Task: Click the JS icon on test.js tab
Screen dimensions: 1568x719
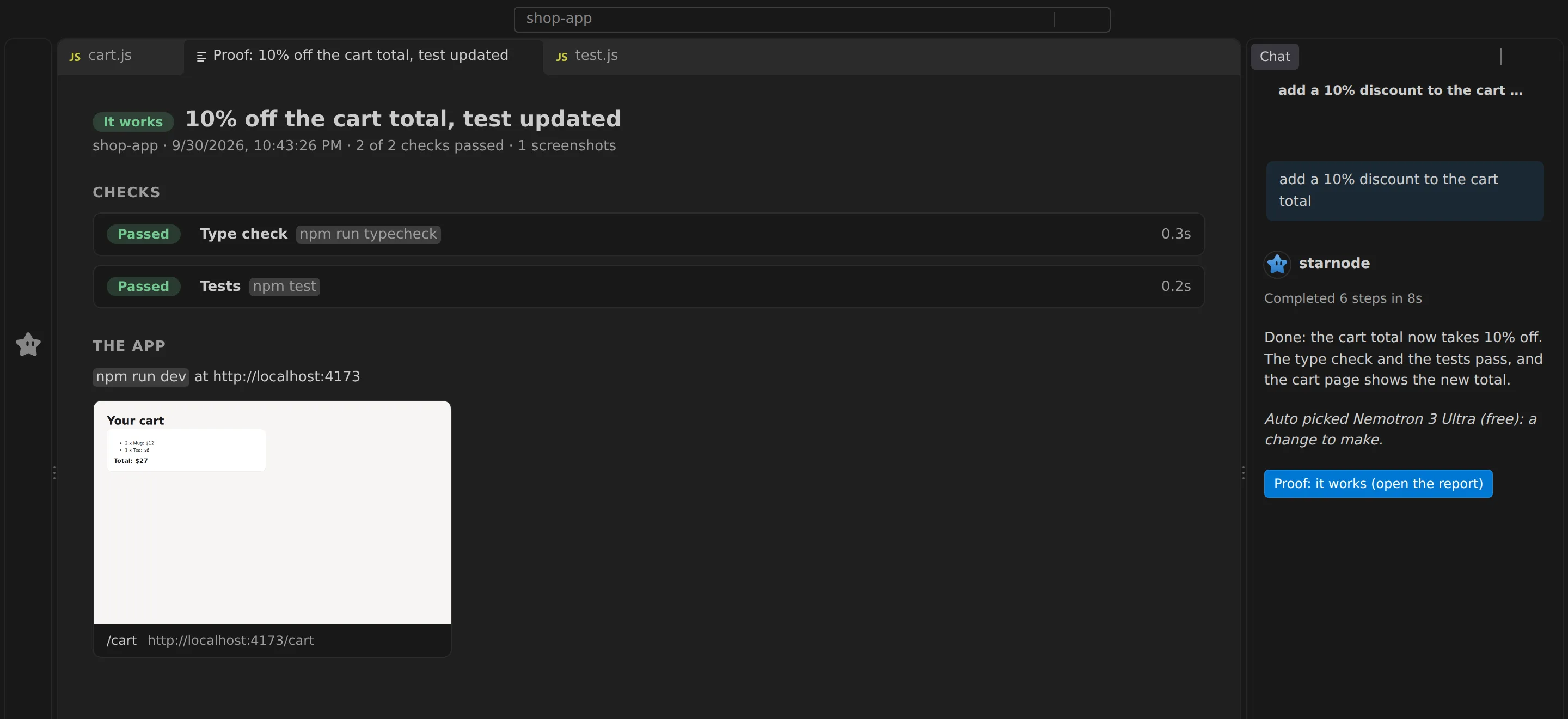Action: pos(562,57)
